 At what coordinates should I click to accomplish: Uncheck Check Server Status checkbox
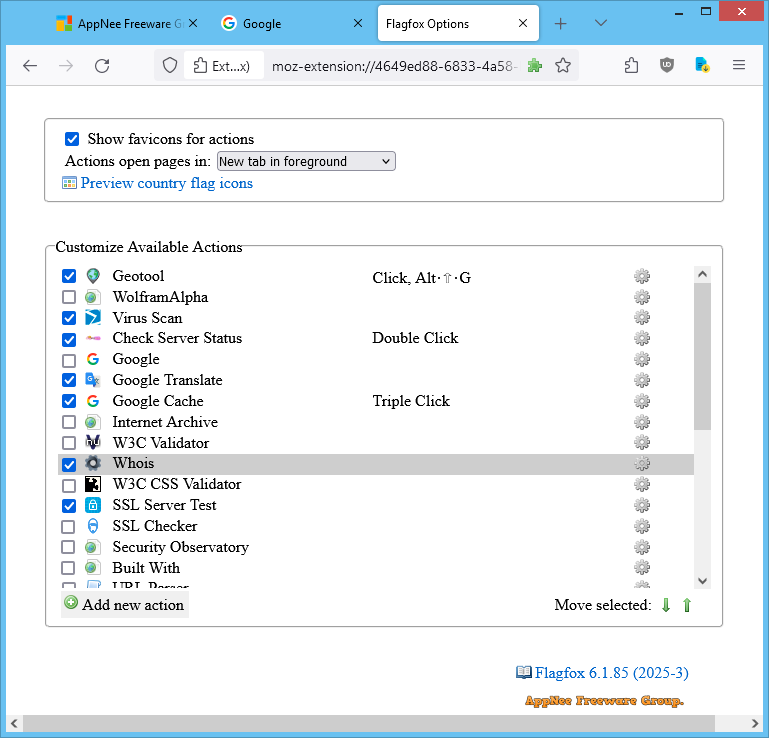click(69, 339)
